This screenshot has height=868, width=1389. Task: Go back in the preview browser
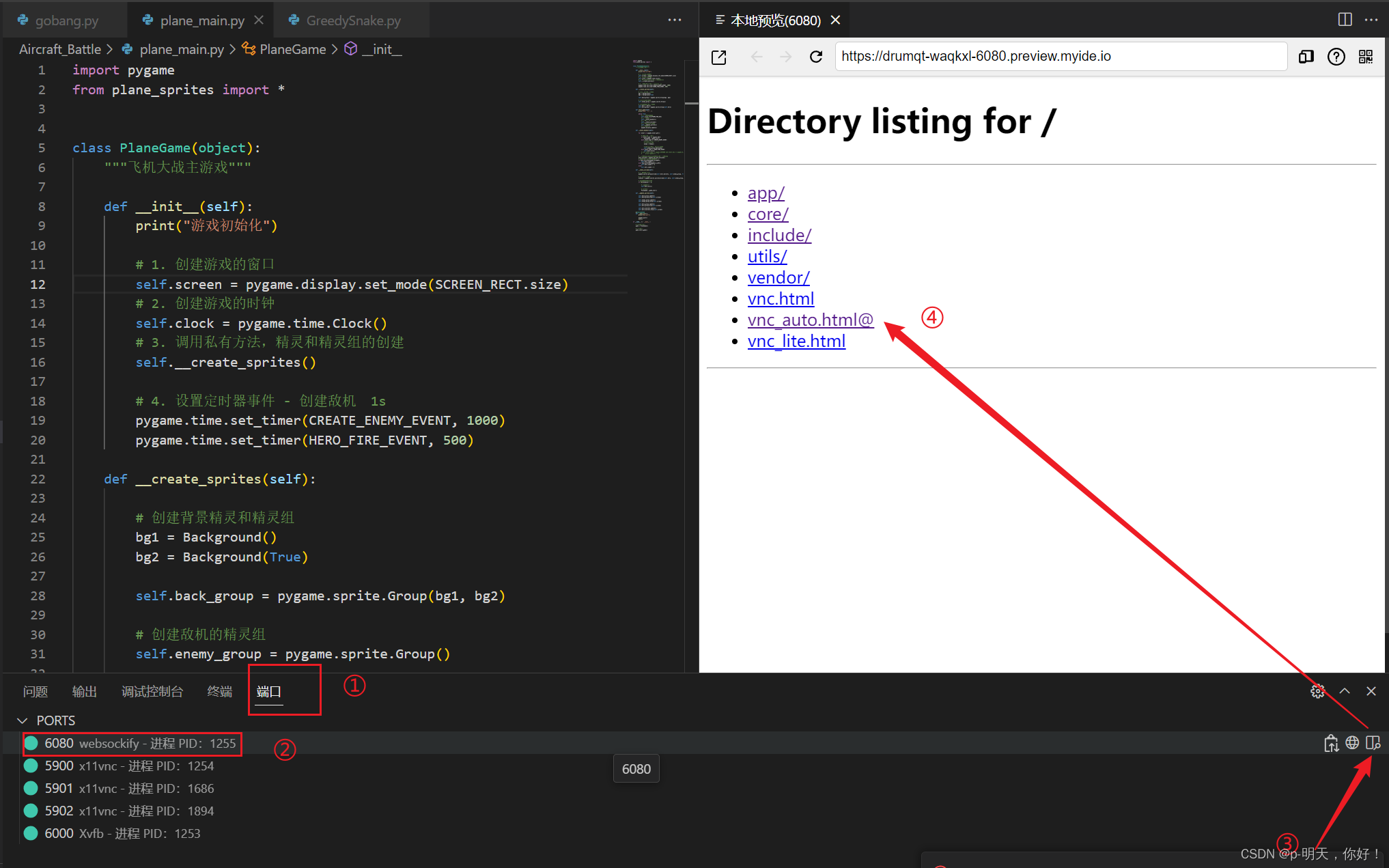(757, 57)
